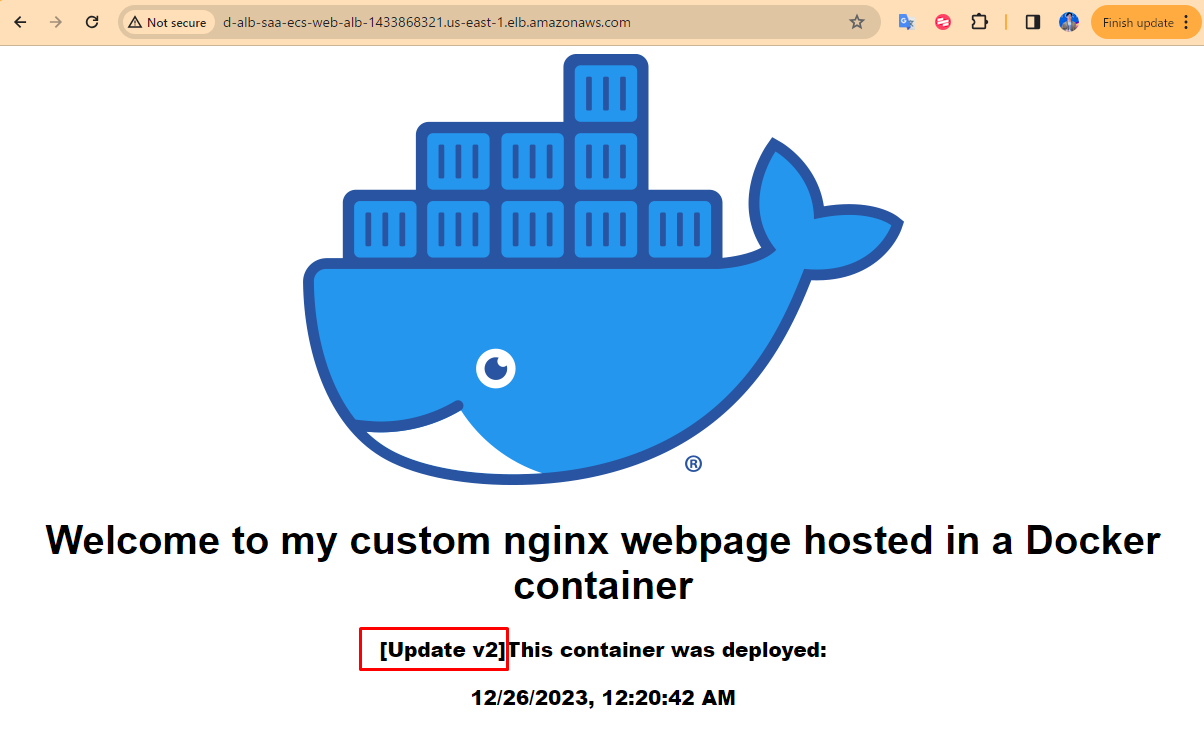Go back to the previous page
This screenshot has height=755, width=1204.
[x=20, y=22]
